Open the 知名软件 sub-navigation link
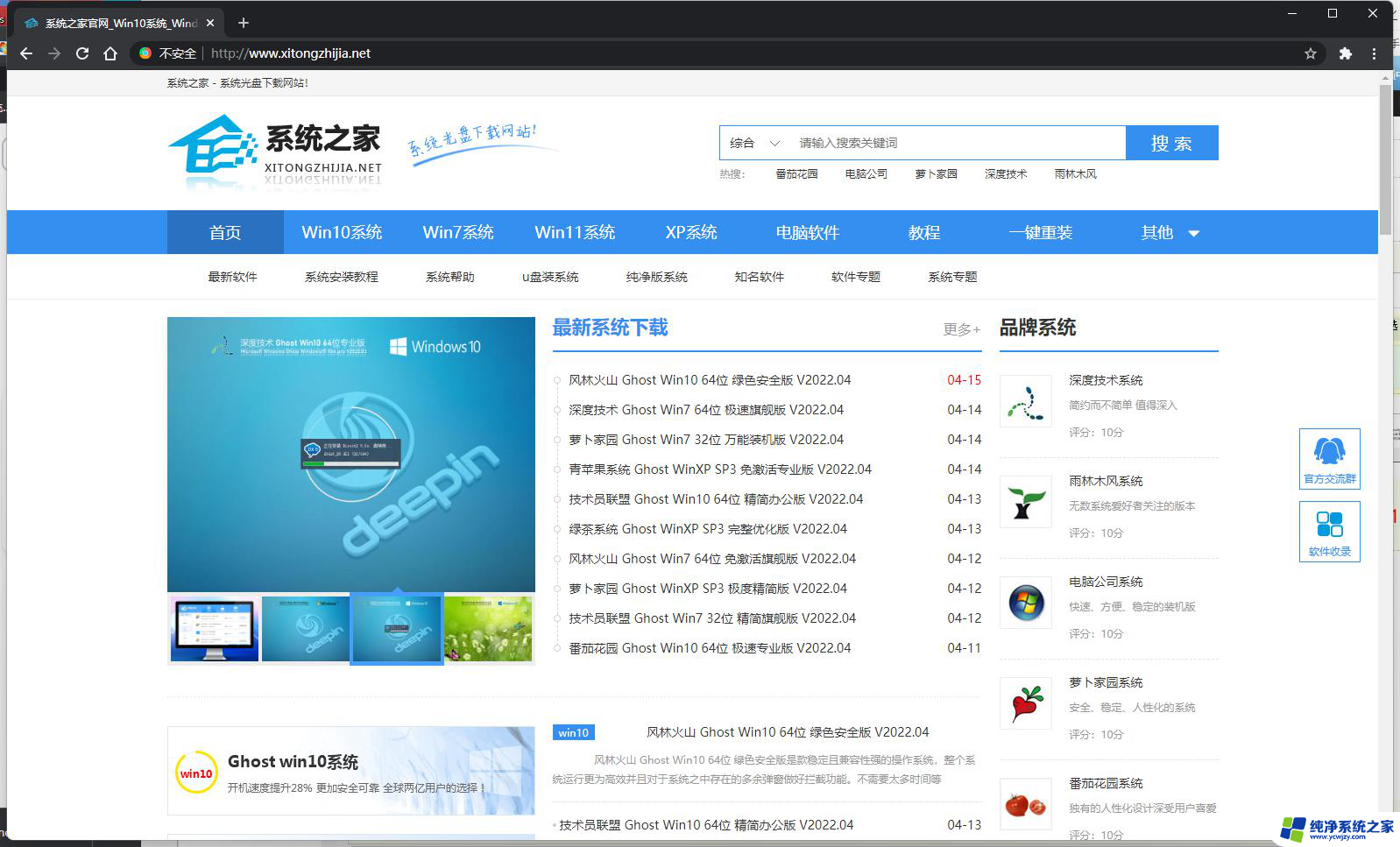Viewport: 1400px width, 847px height. 760,277
